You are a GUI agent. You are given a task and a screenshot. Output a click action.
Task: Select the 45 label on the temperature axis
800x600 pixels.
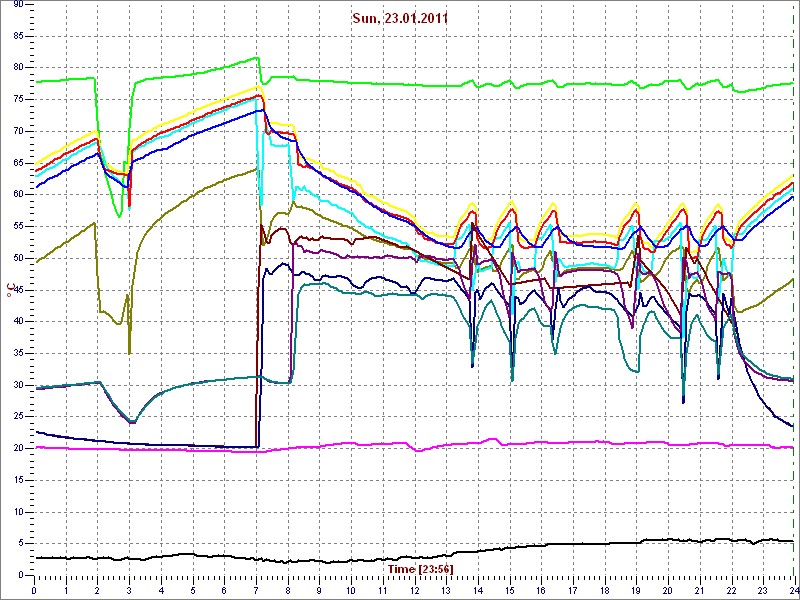[x=18, y=290]
